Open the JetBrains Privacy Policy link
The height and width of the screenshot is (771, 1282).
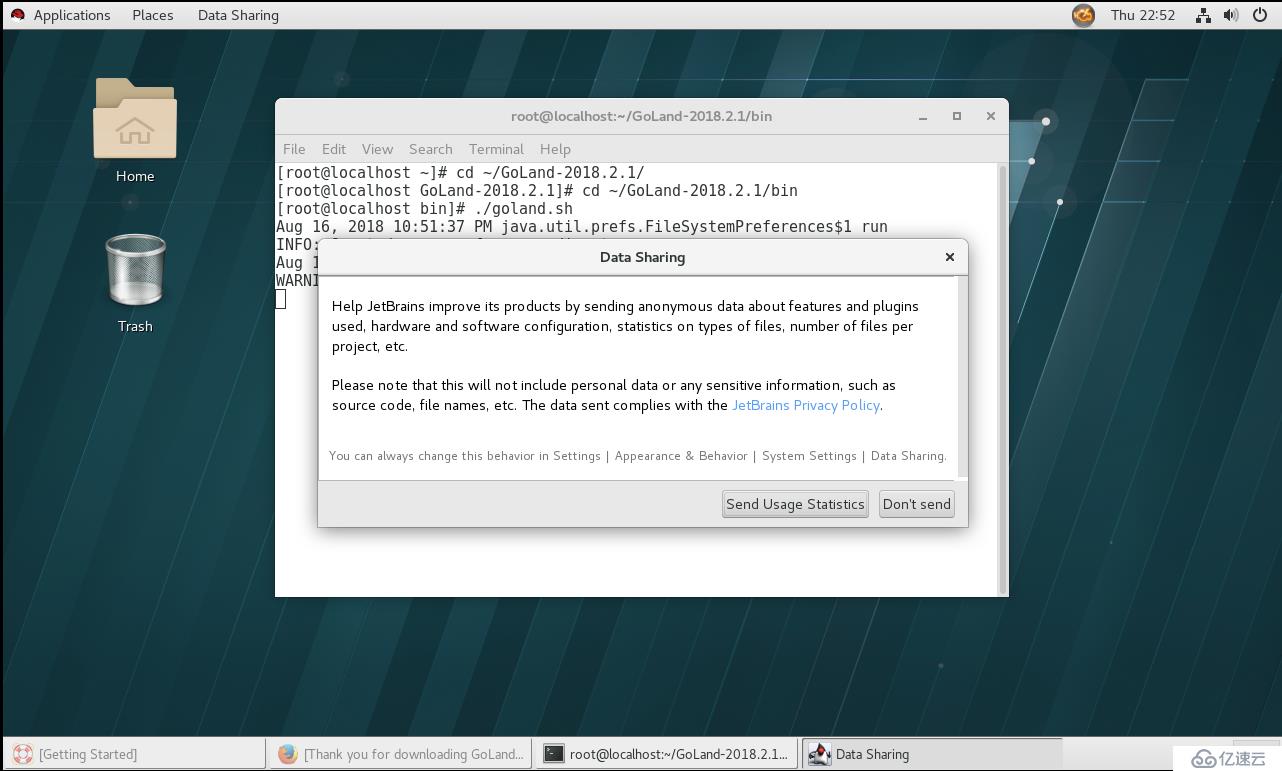(806, 405)
